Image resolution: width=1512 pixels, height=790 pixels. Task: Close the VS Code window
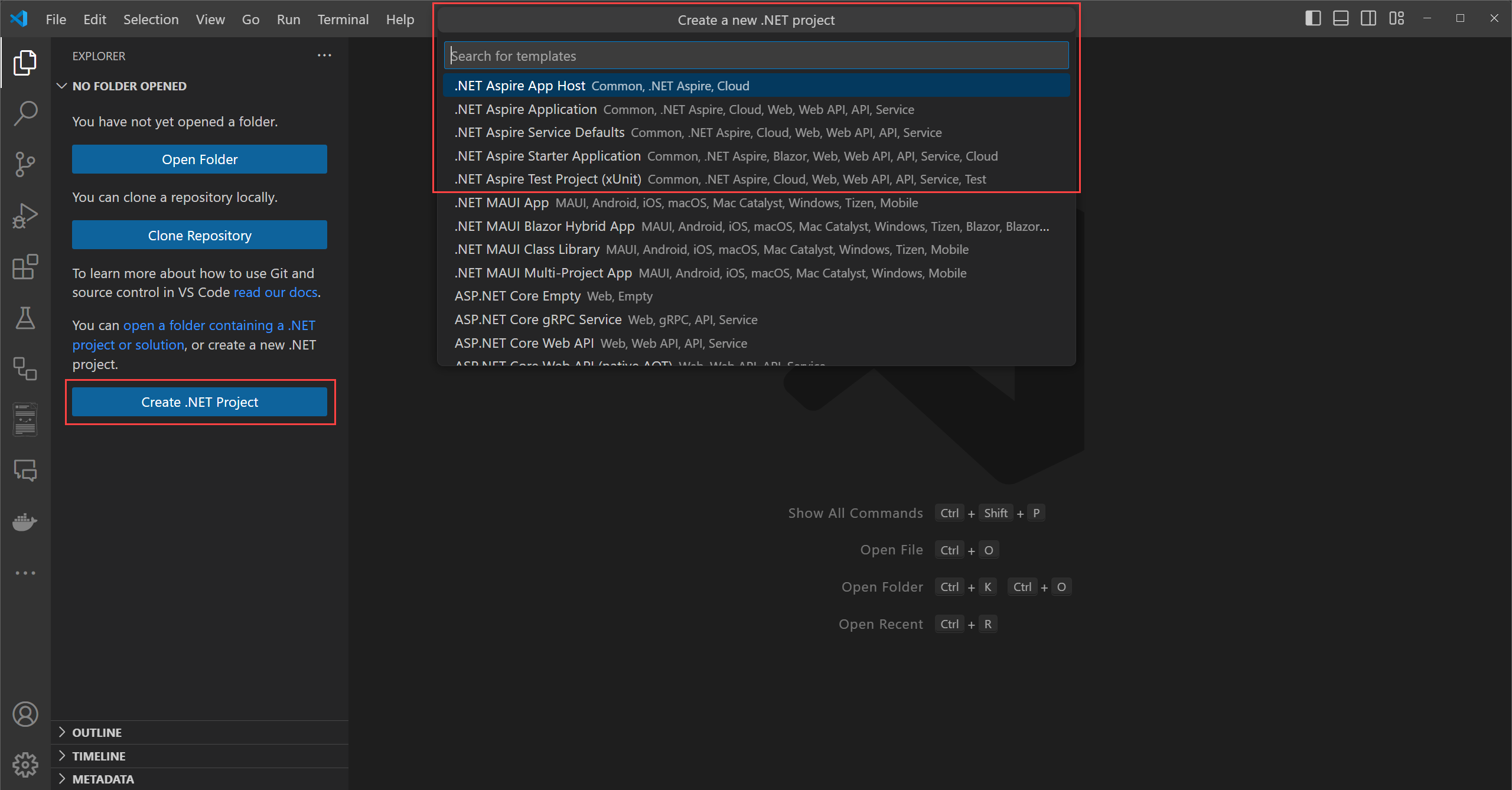coord(1494,18)
